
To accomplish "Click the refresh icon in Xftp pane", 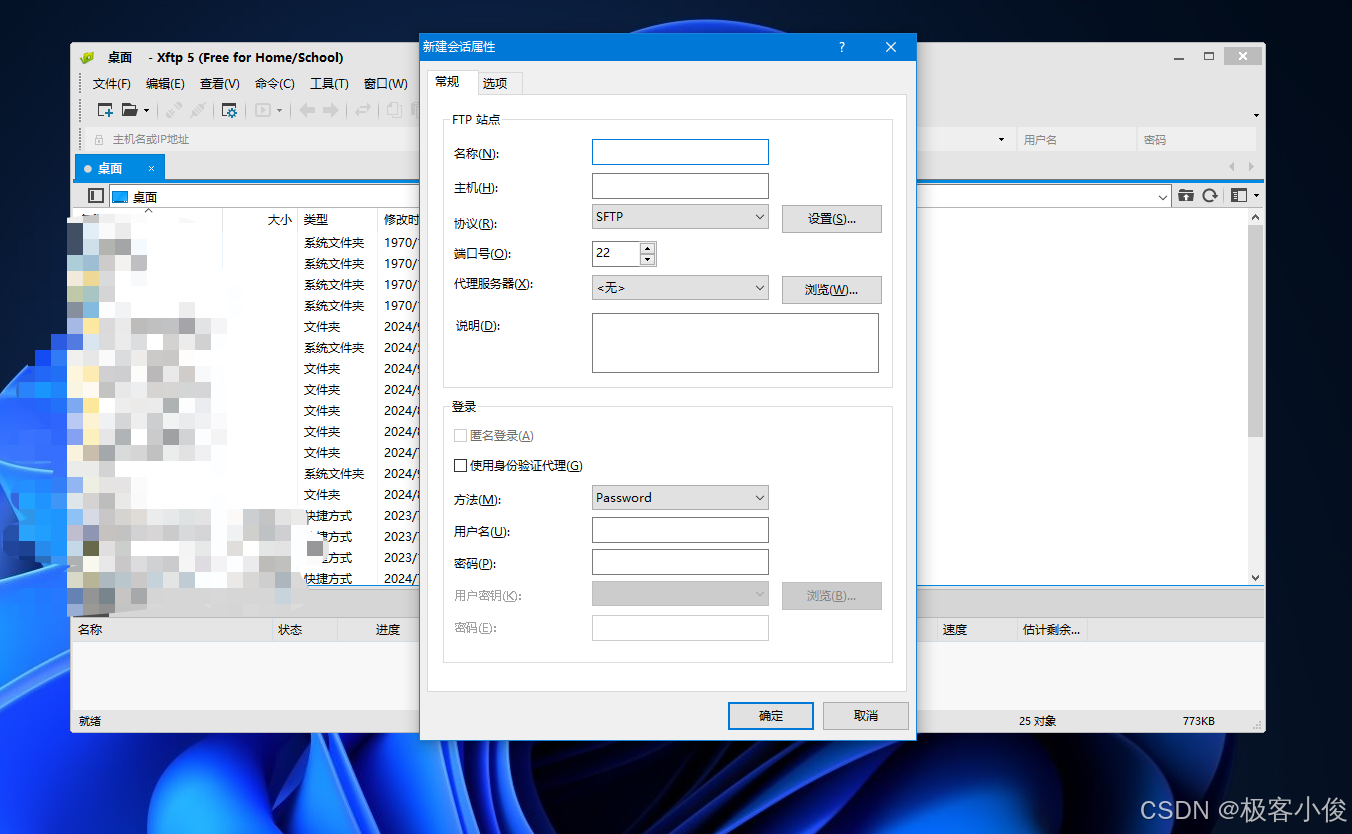I will (1209, 196).
